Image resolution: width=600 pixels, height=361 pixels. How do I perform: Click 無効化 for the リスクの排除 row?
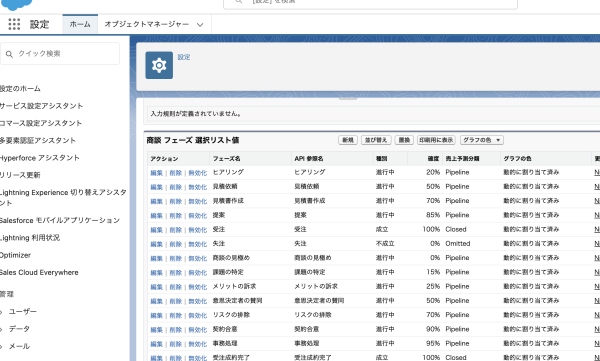197,315
